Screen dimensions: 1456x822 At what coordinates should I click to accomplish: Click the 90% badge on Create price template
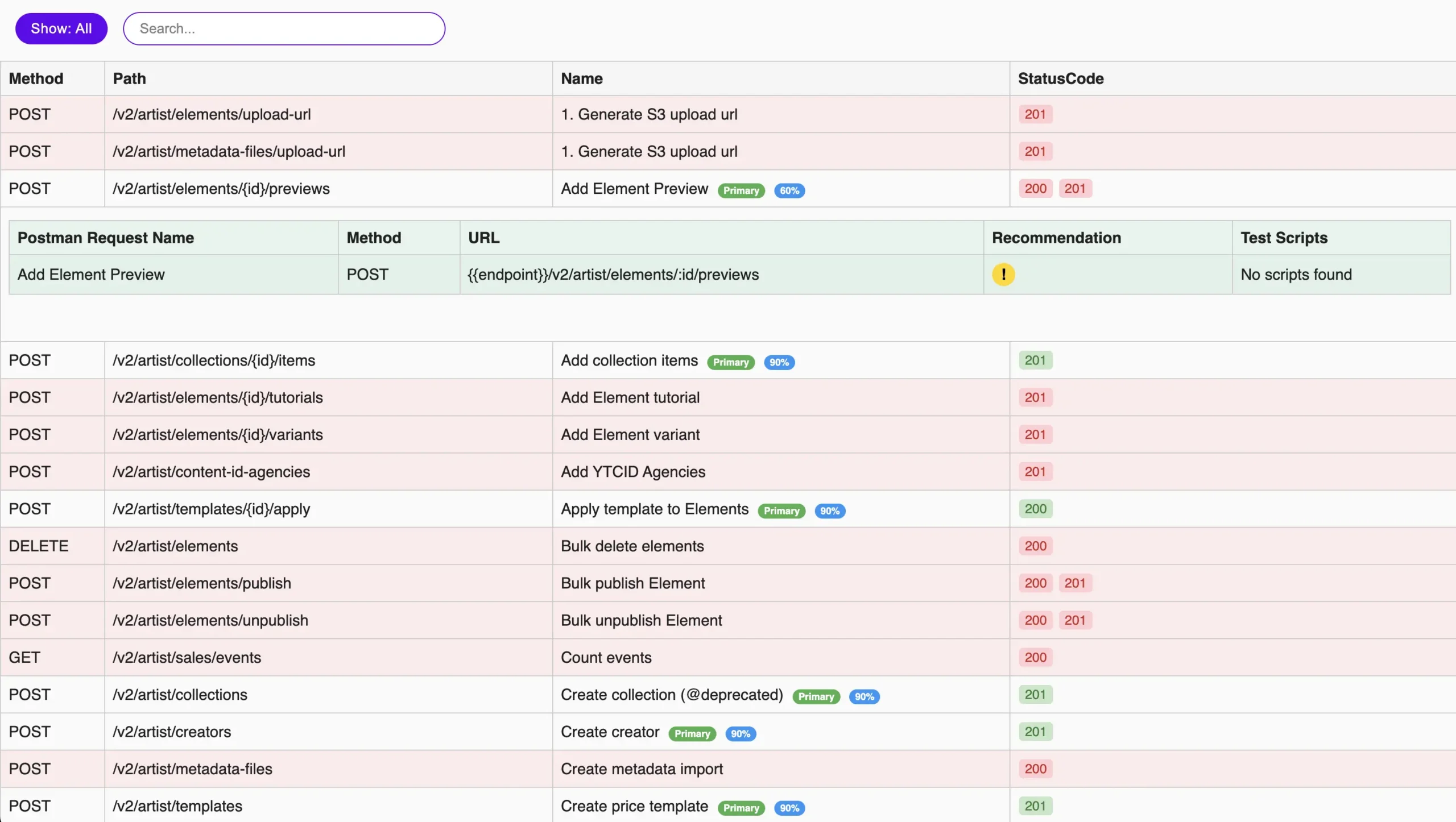(x=788, y=808)
